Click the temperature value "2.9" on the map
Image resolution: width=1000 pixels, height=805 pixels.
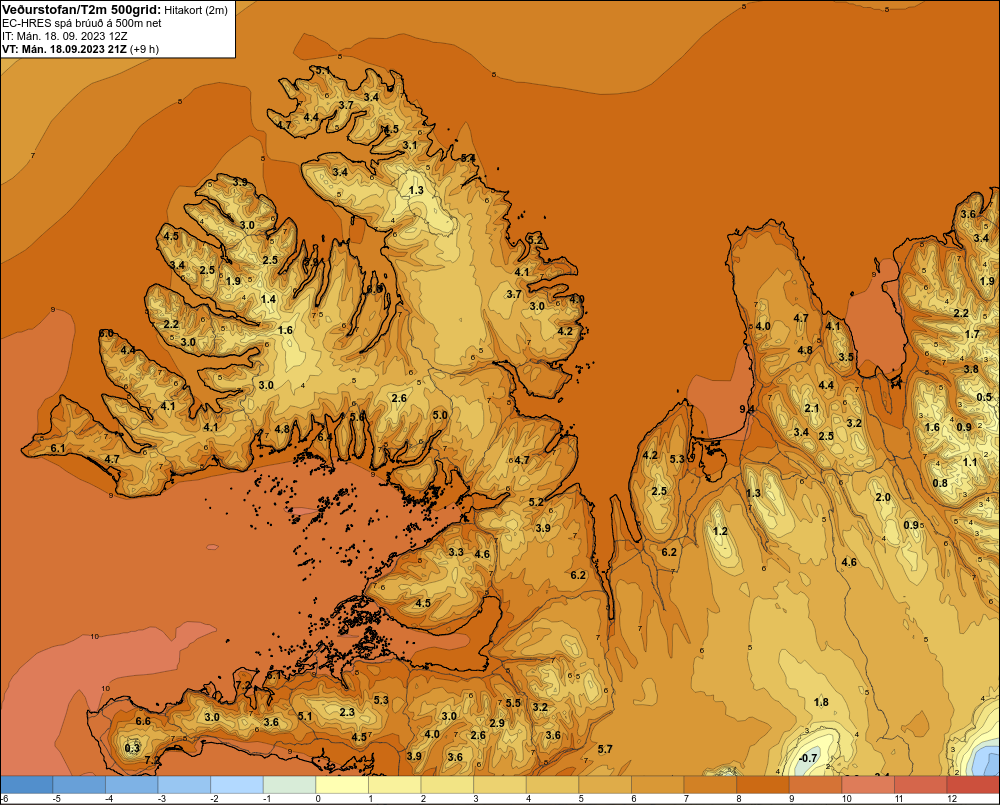[497, 723]
